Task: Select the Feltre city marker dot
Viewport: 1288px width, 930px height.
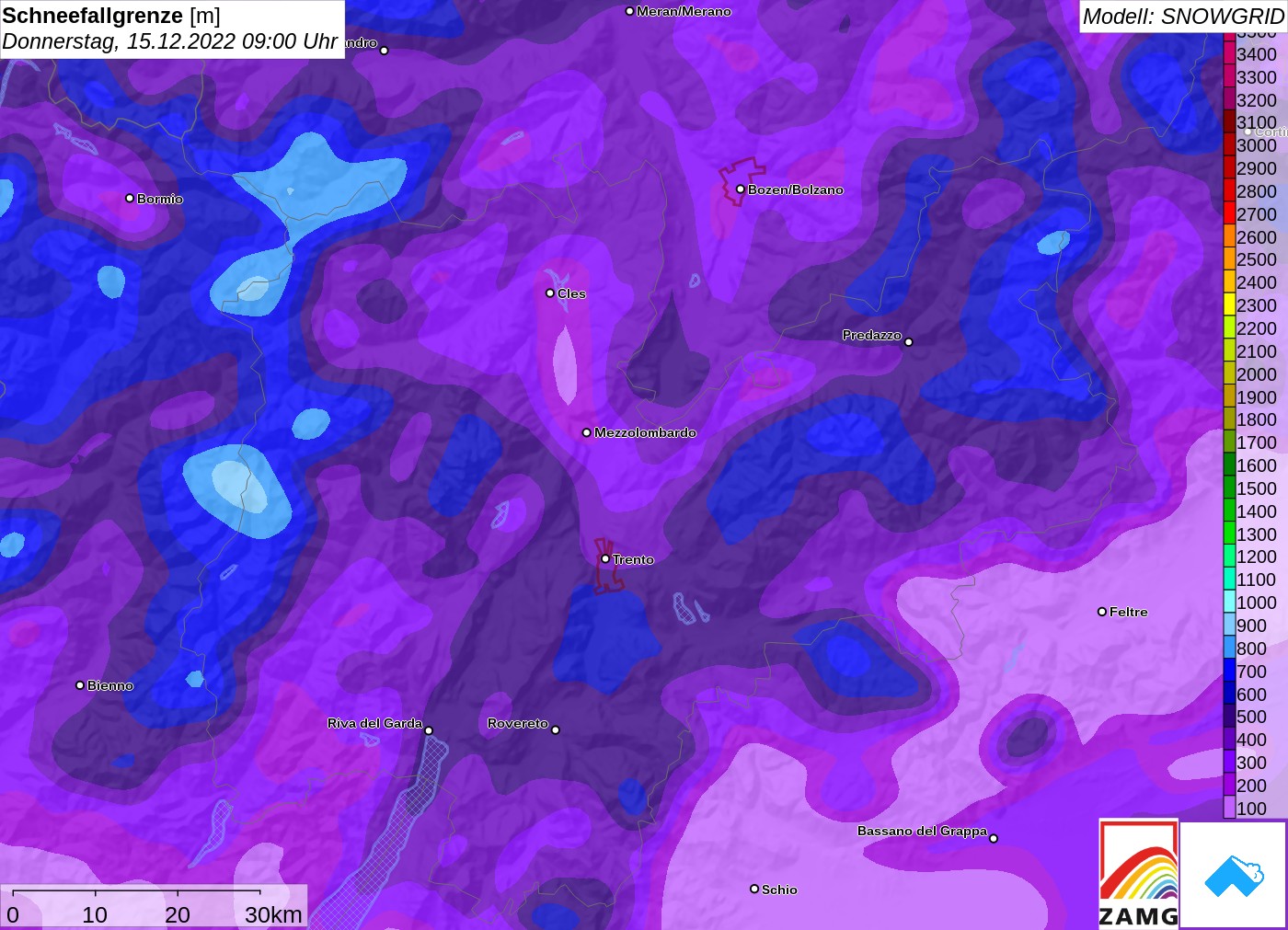Action: [1102, 612]
